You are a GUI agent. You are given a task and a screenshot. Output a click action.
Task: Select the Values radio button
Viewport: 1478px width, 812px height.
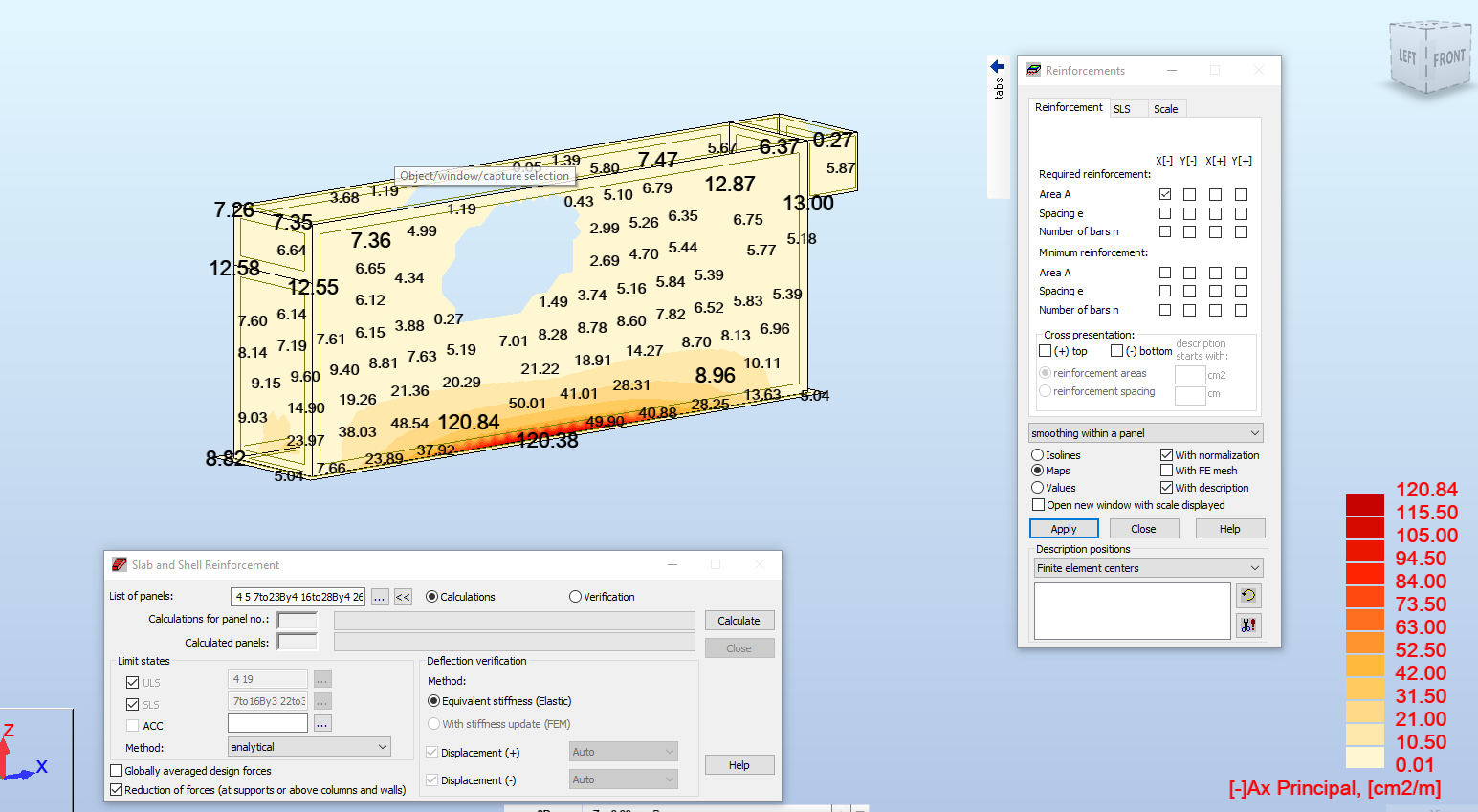tap(1037, 488)
